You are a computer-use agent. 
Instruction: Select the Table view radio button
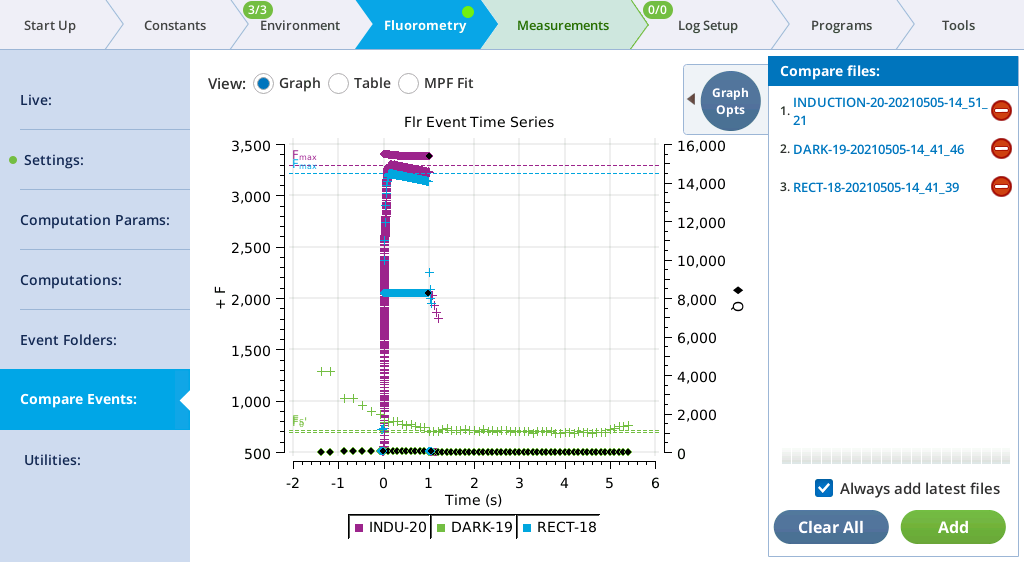[x=338, y=83]
